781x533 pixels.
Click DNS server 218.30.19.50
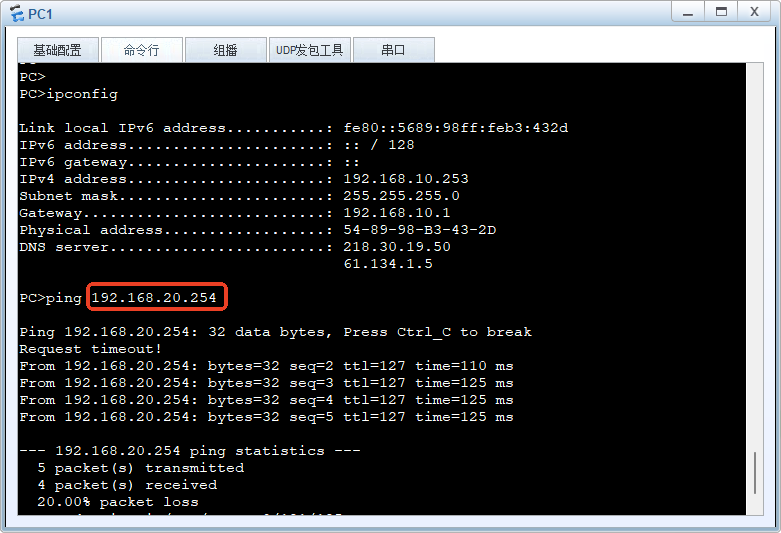tap(397, 247)
